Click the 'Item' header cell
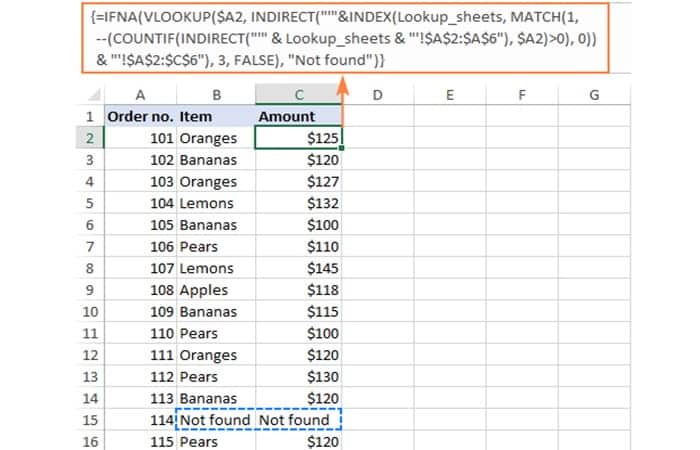Screen dimensions: 700x450 216,117
